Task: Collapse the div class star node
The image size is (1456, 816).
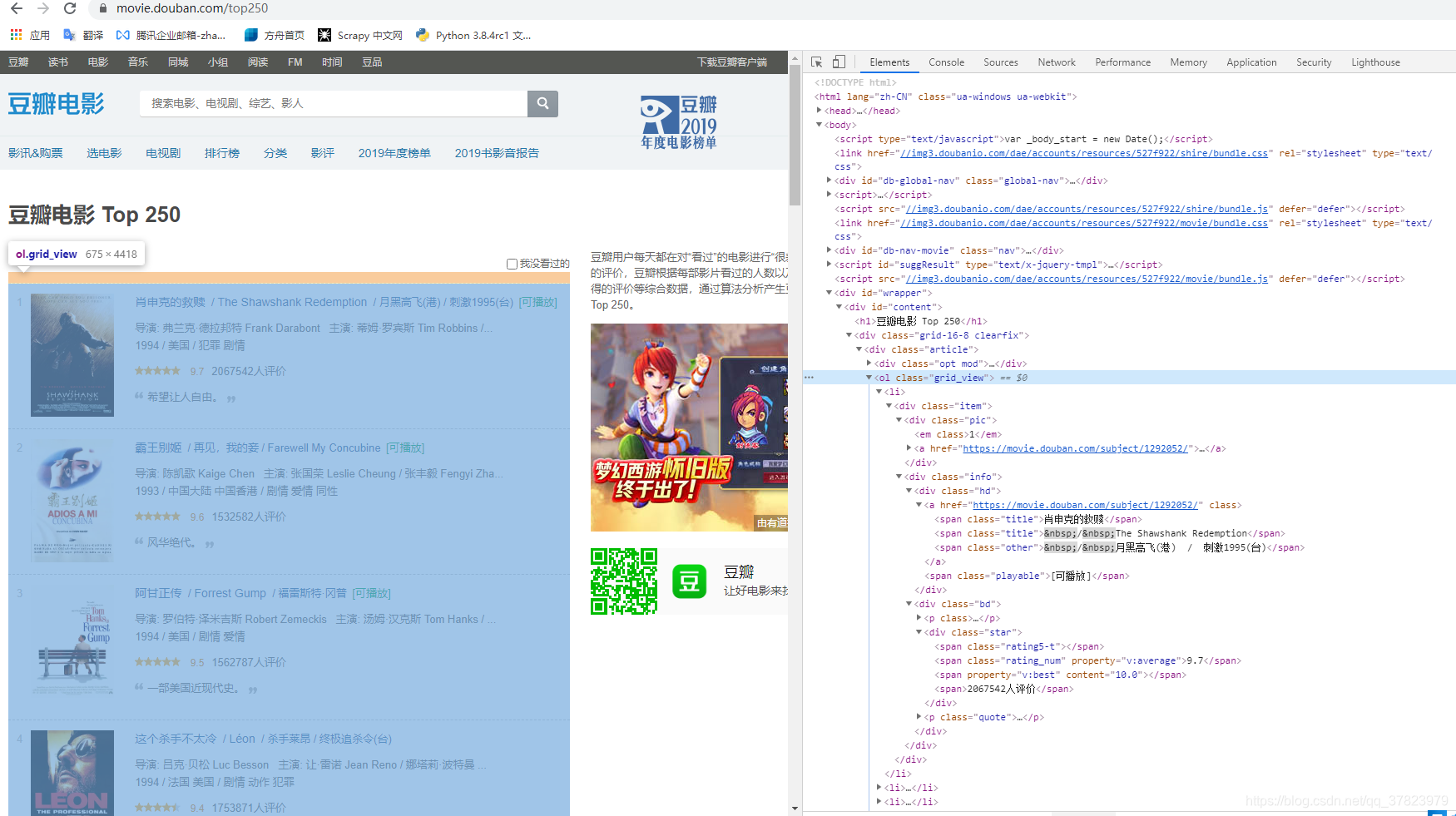Action: tap(919, 632)
